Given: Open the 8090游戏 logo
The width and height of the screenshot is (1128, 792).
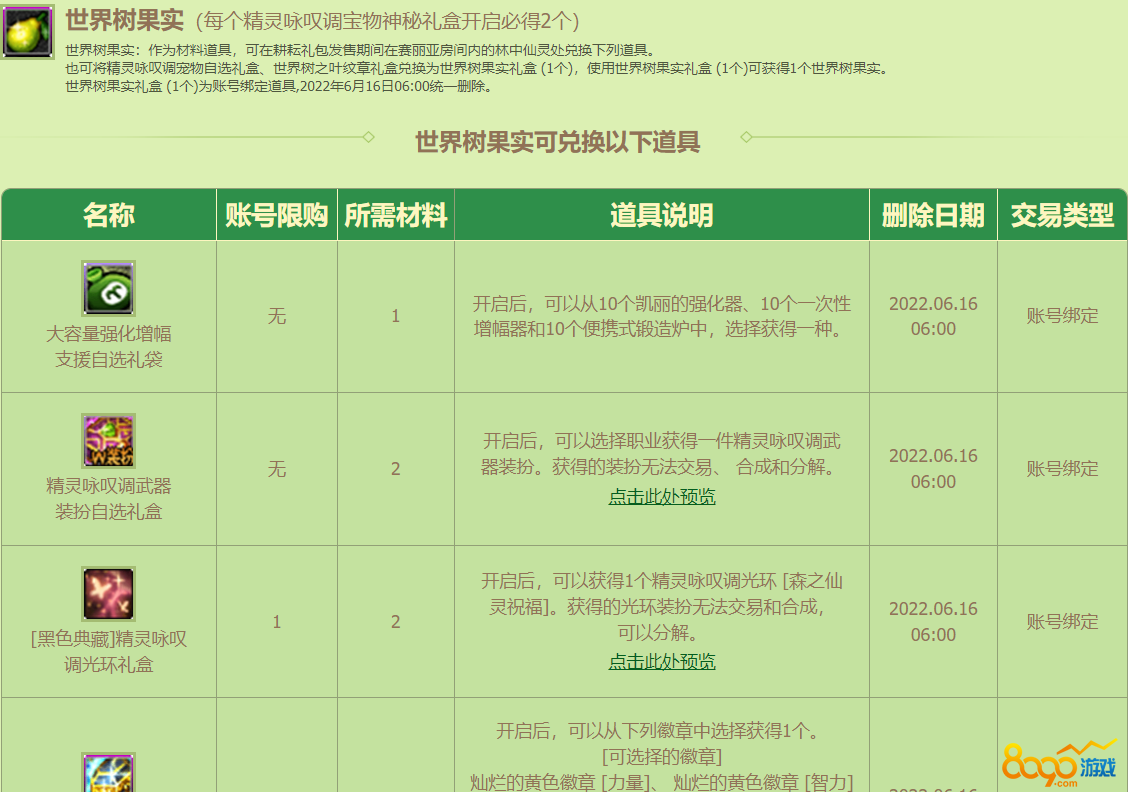Looking at the screenshot, I should [x=1059, y=763].
